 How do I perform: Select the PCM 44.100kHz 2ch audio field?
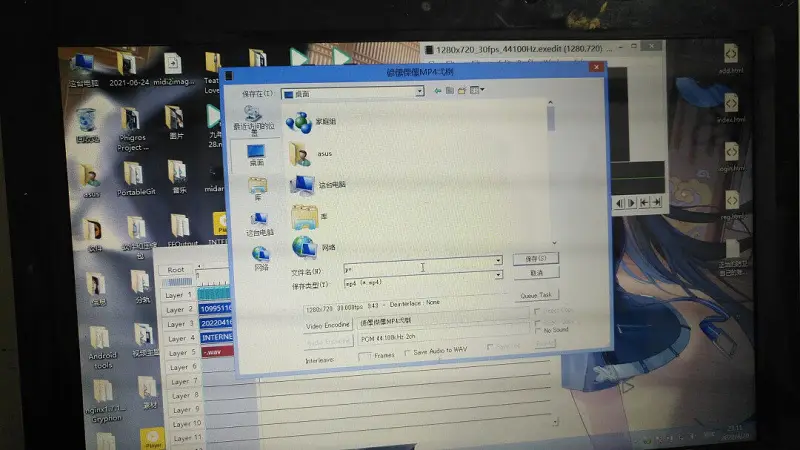443,337
